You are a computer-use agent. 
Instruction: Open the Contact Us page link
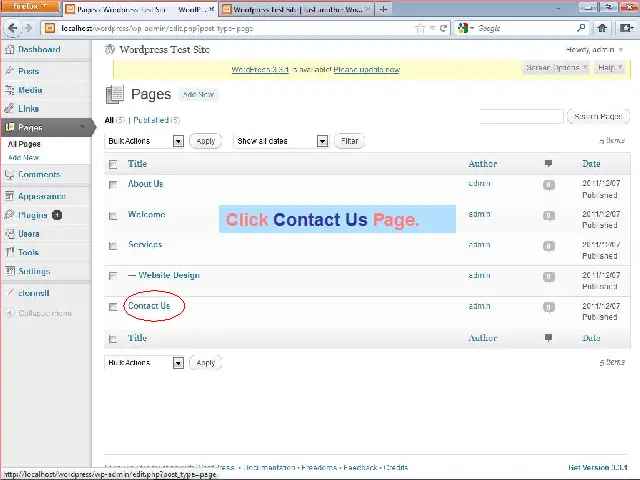click(x=149, y=306)
